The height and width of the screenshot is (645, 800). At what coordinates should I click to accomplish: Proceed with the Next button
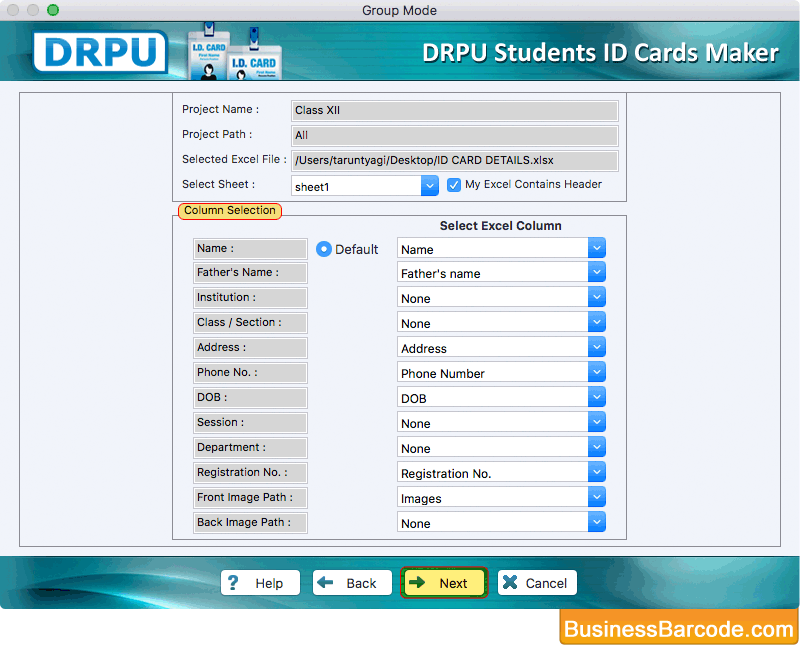[x=444, y=583]
